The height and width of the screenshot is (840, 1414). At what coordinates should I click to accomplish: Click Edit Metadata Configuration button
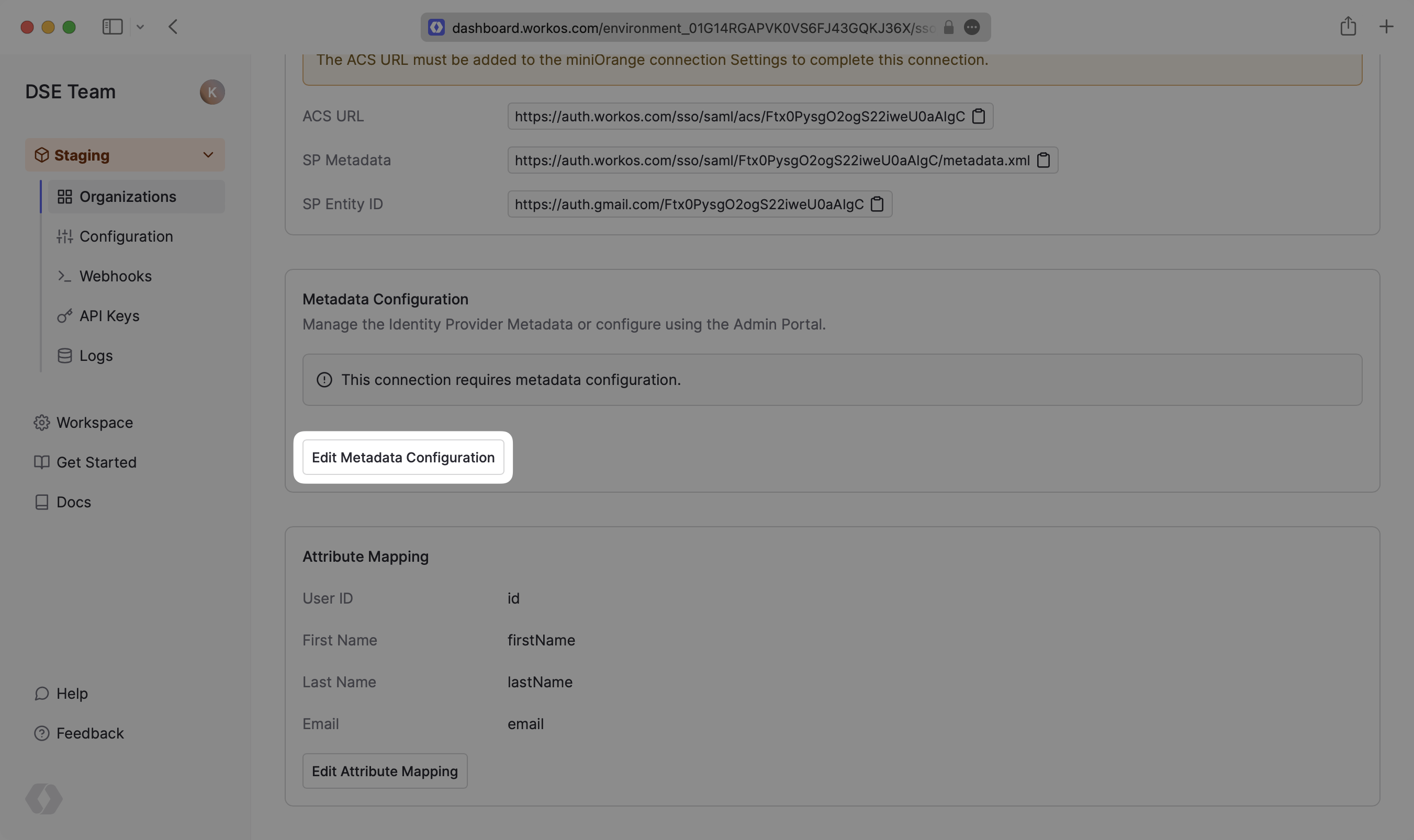[402, 457]
